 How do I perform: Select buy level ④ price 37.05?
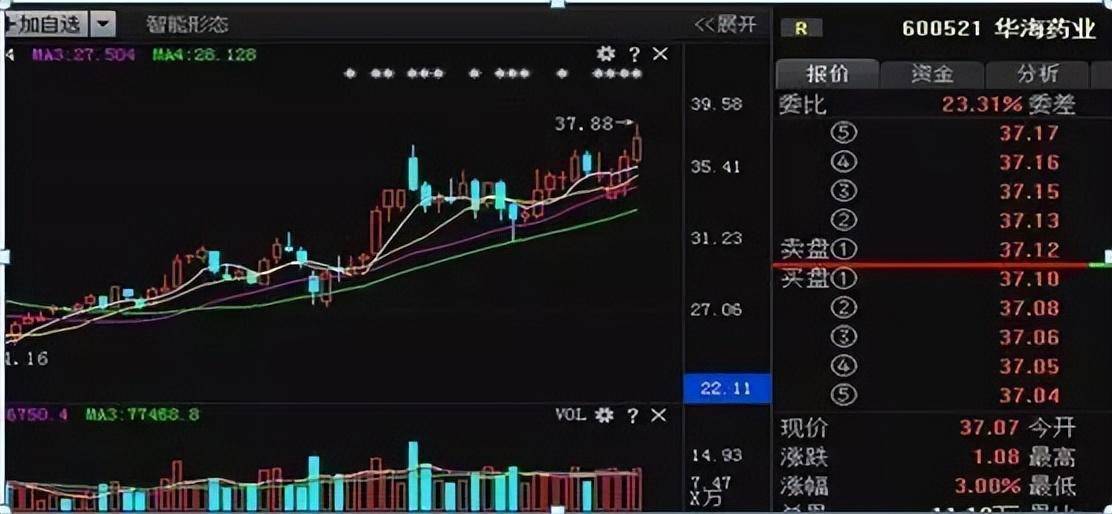[x=1029, y=367]
